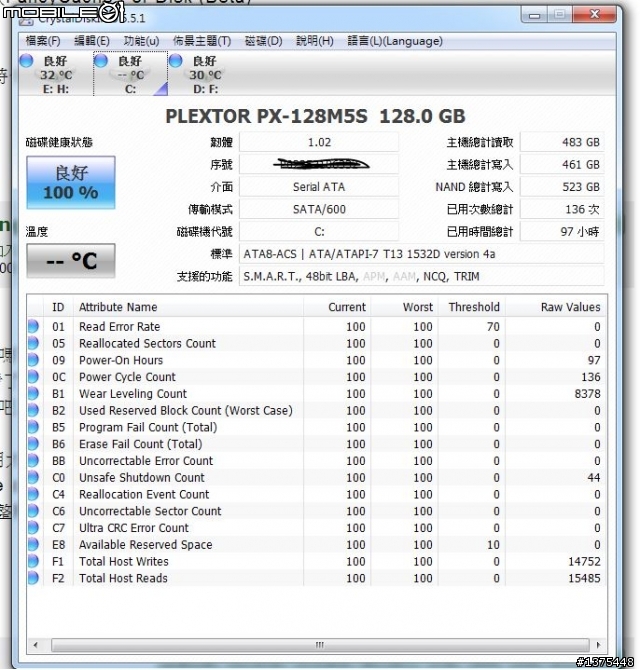Screen dimensions: 640x670
Task: Click the NAND writes value 523 GB
Action: (562, 187)
